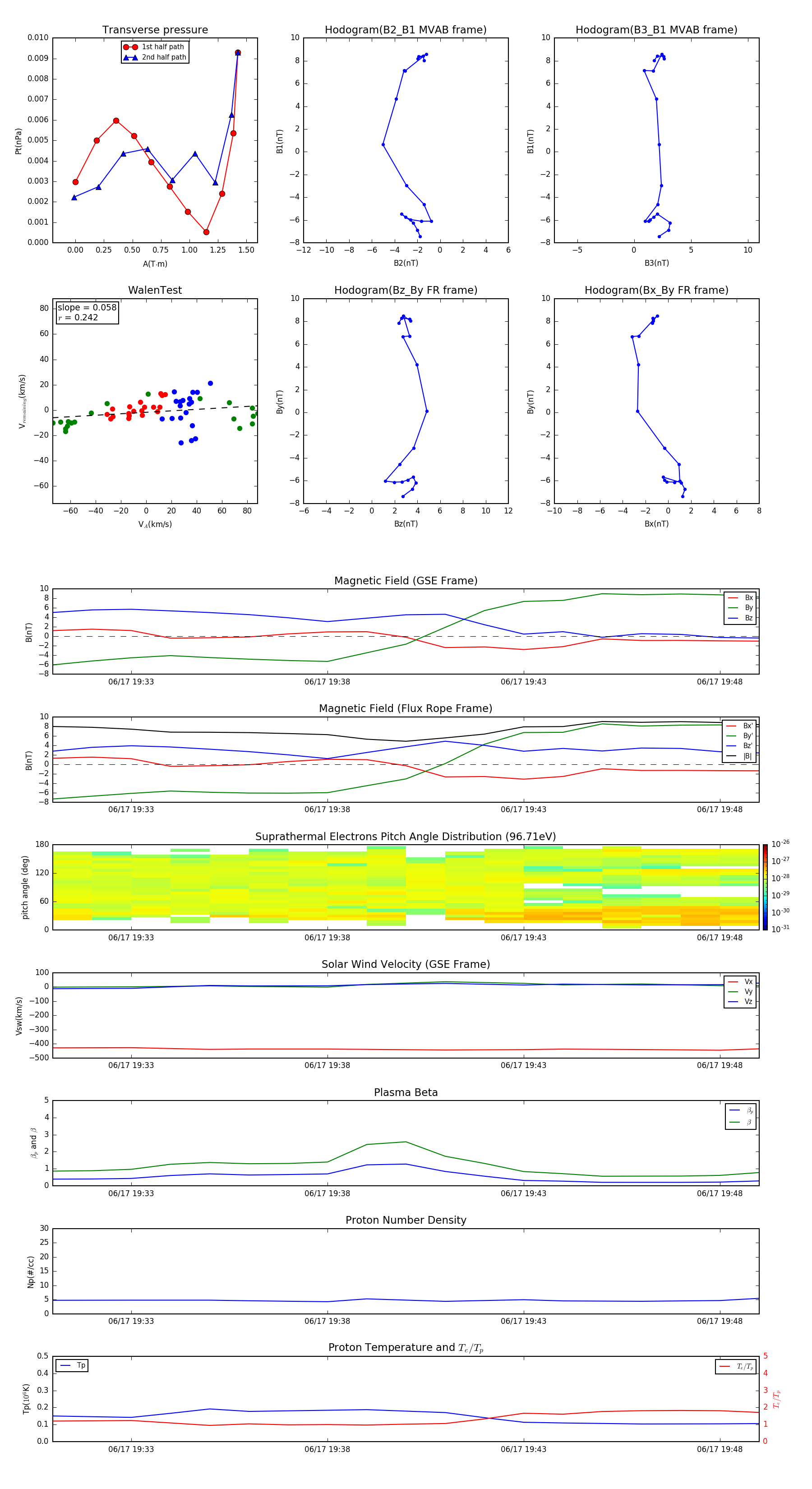Viewport: 812px width, 1489px height.
Task: Click the 'VA(km/s)' x-axis label
Action: (x=155, y=524)
